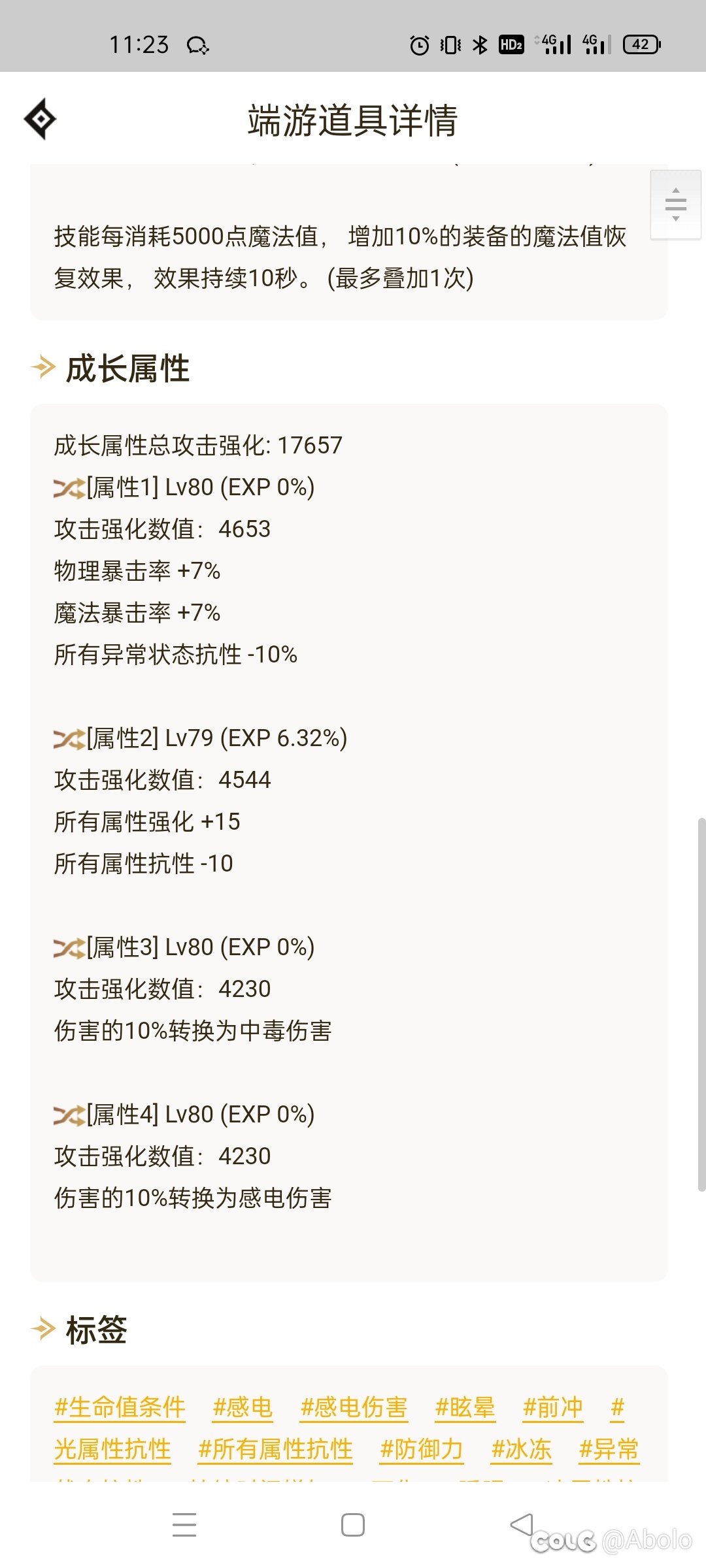Tap the arrow icon next to 成长属性
Screen dimensions: 706x1568
(x=43, y=367)
